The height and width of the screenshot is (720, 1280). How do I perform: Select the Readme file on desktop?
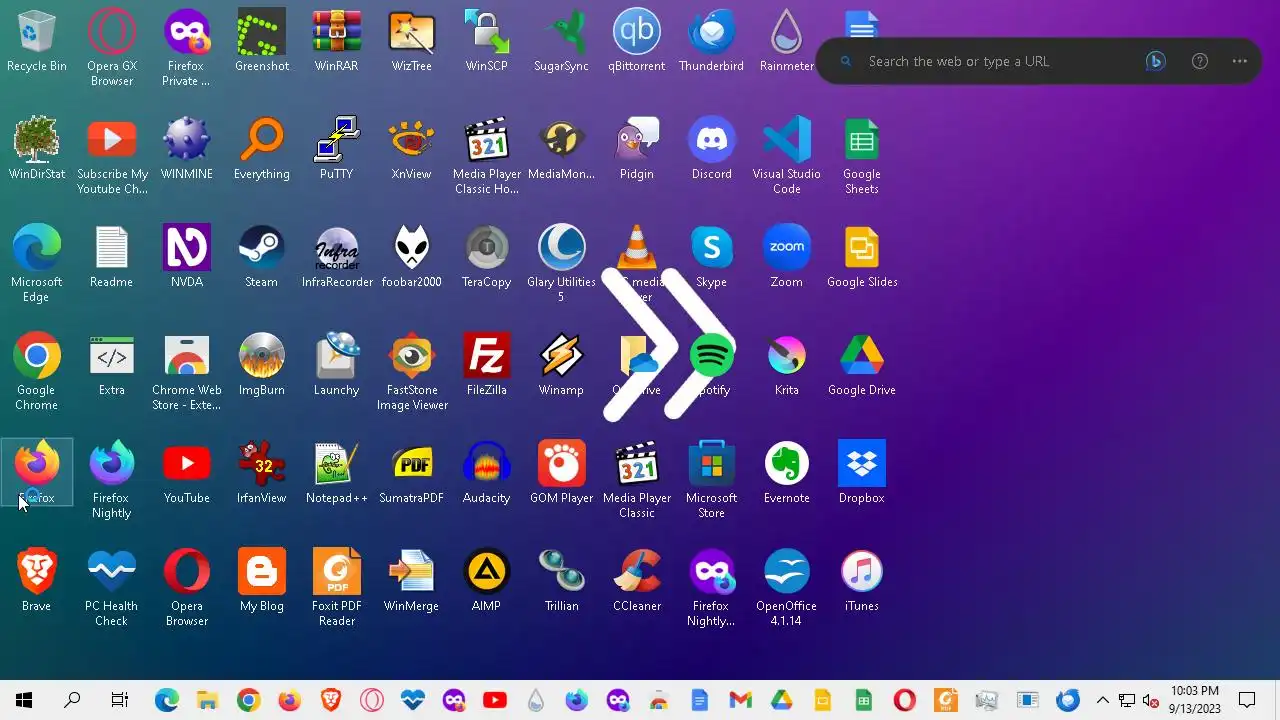pyautogui.click(x=111, y=258)
